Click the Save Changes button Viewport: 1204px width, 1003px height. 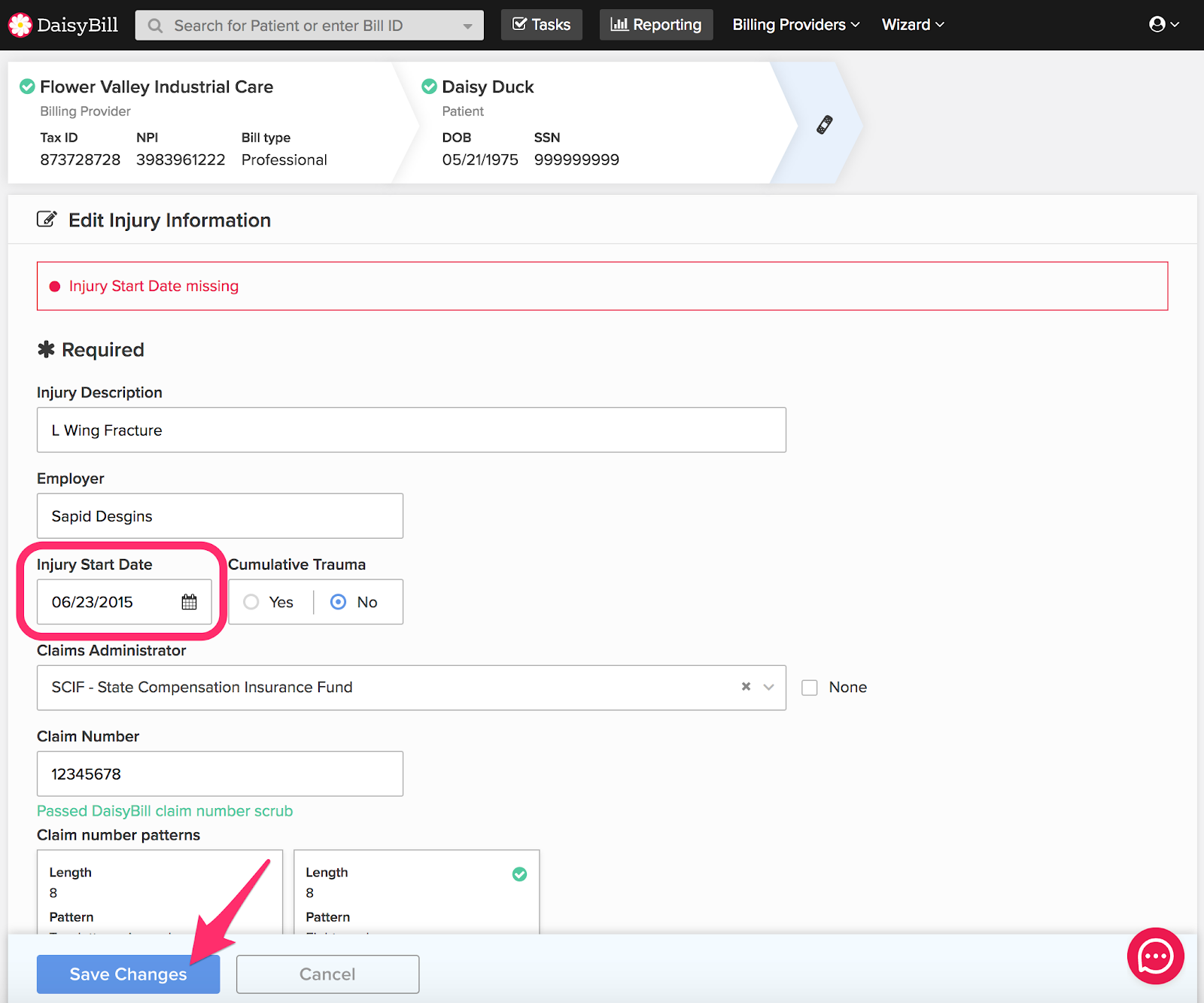click(x=128, y=974)
